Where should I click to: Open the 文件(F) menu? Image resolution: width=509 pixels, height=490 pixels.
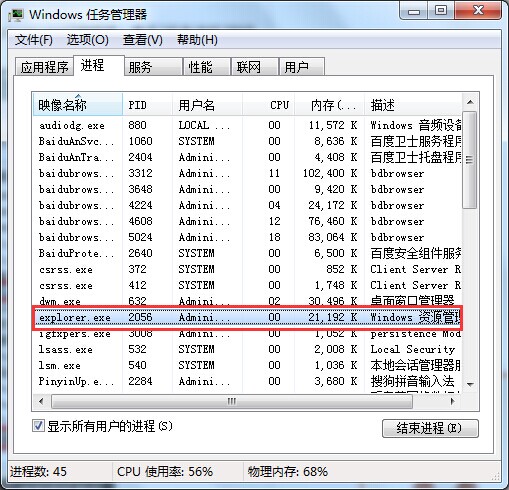point(34,40)
